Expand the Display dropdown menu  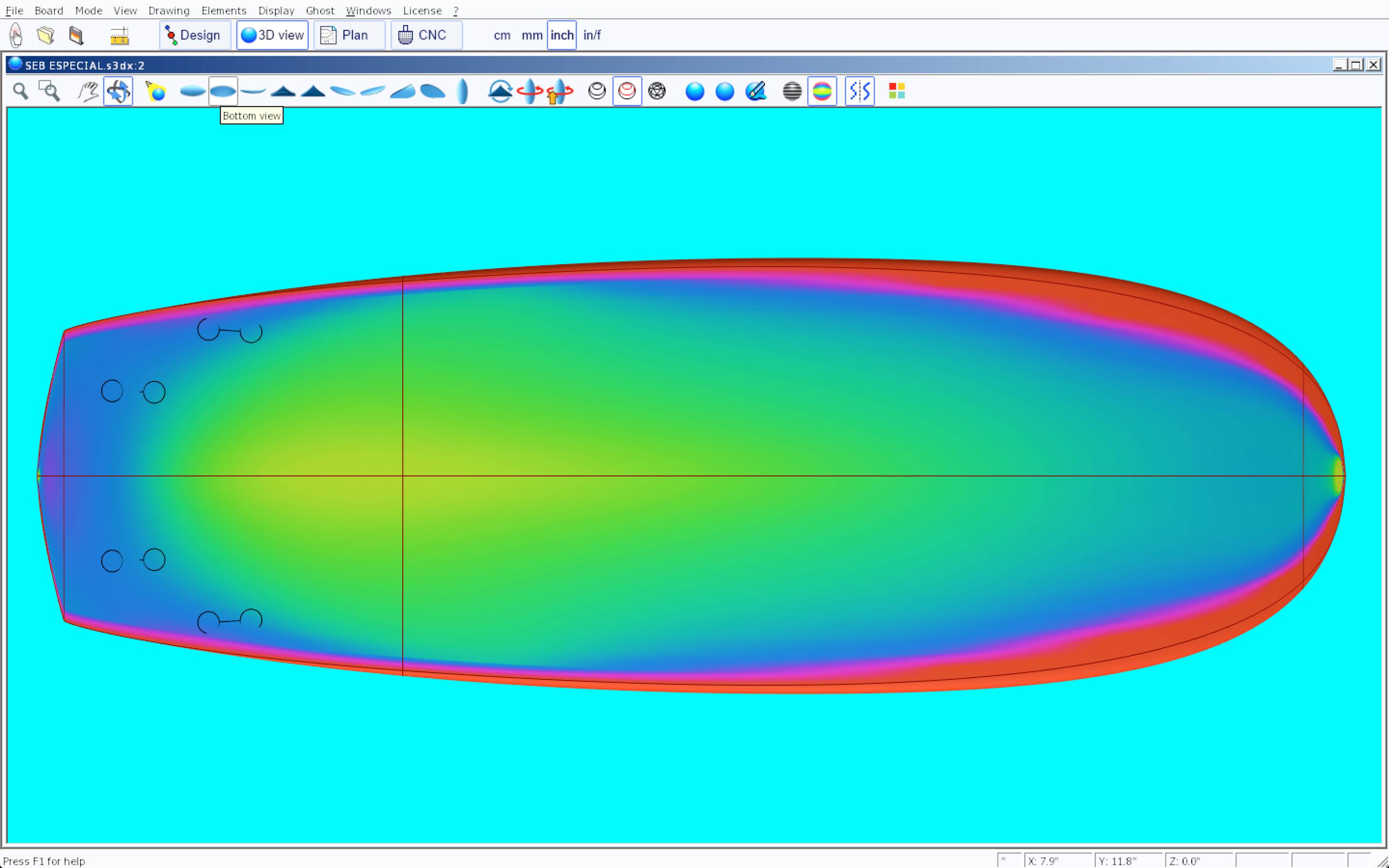[x=276, y=10]
